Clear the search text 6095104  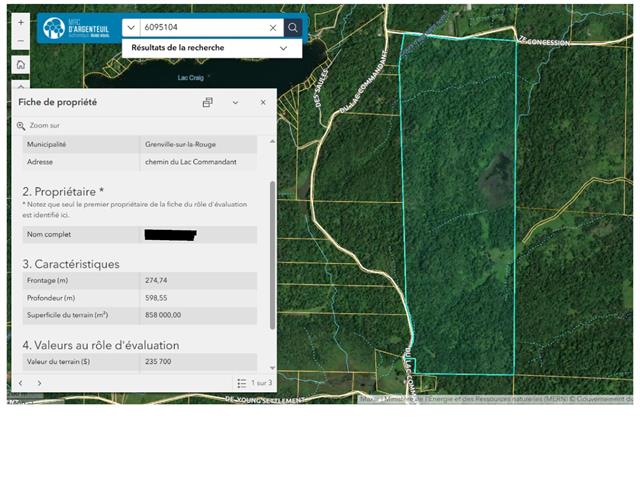point(272,28)
